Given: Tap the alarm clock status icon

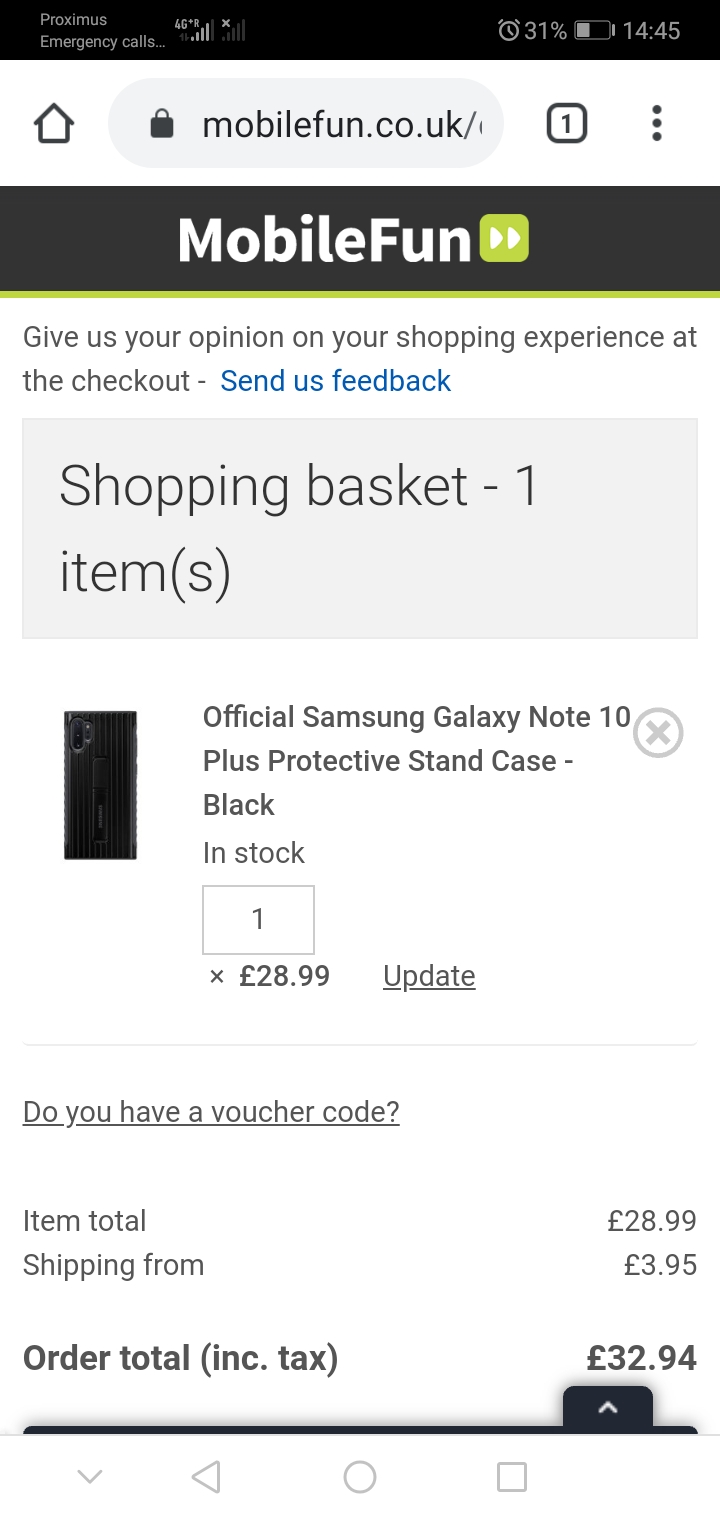Looking at the screenshot, I should coord(508,31).
